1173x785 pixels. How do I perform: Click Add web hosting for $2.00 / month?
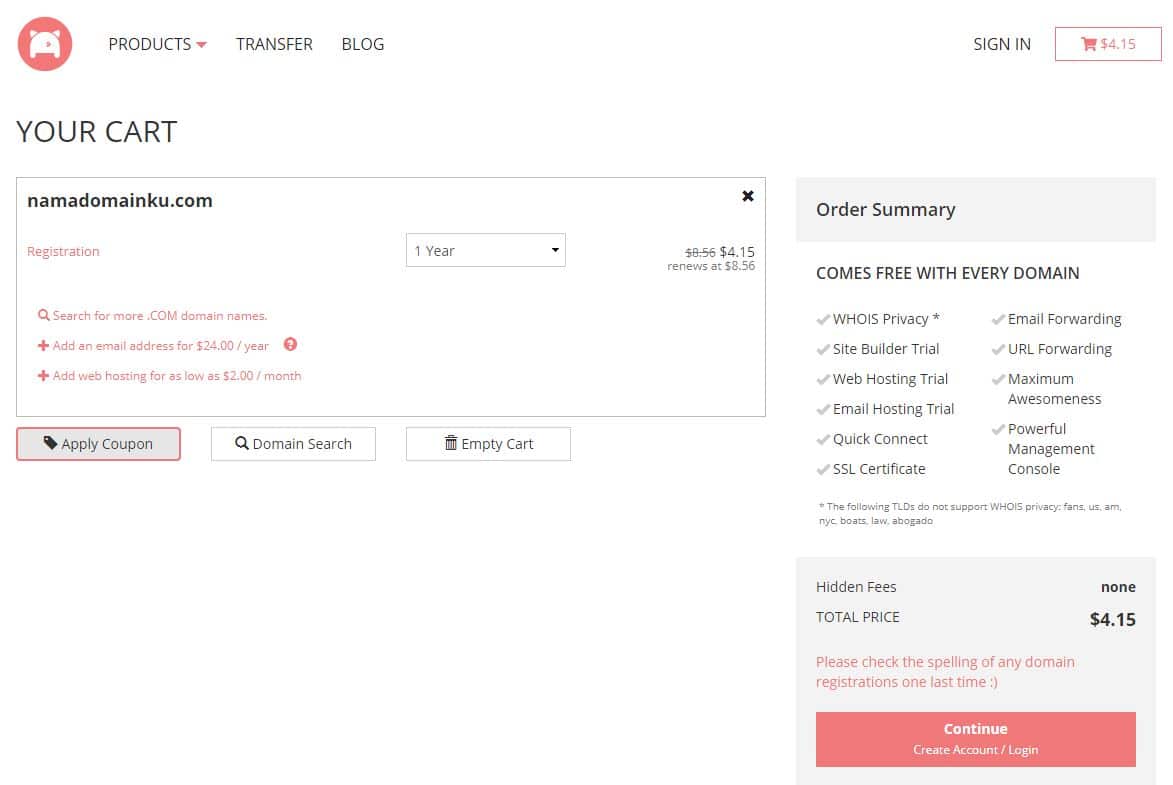coord(176,376)
